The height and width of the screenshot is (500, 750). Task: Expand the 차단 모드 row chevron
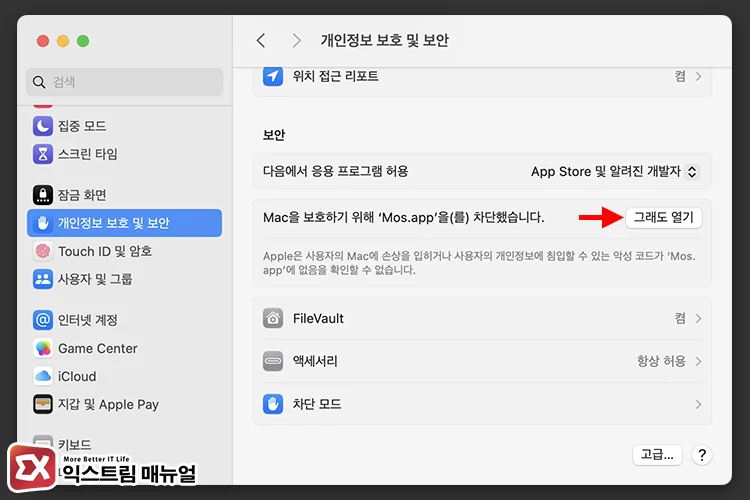(x=698, y=404)
